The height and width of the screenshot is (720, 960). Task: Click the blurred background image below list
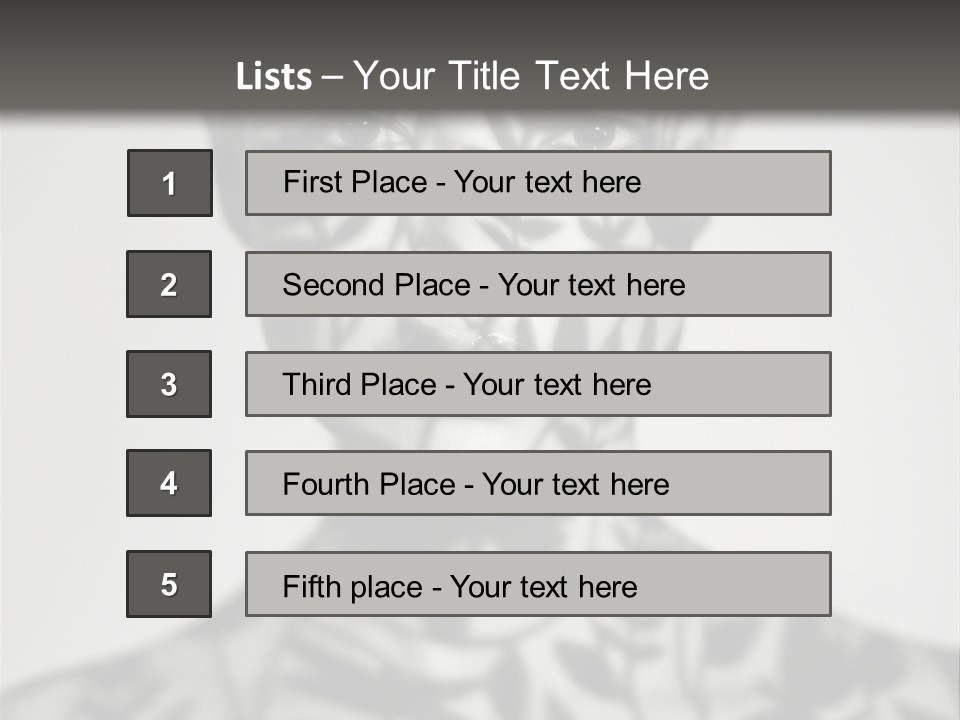[x=480, y=670]
